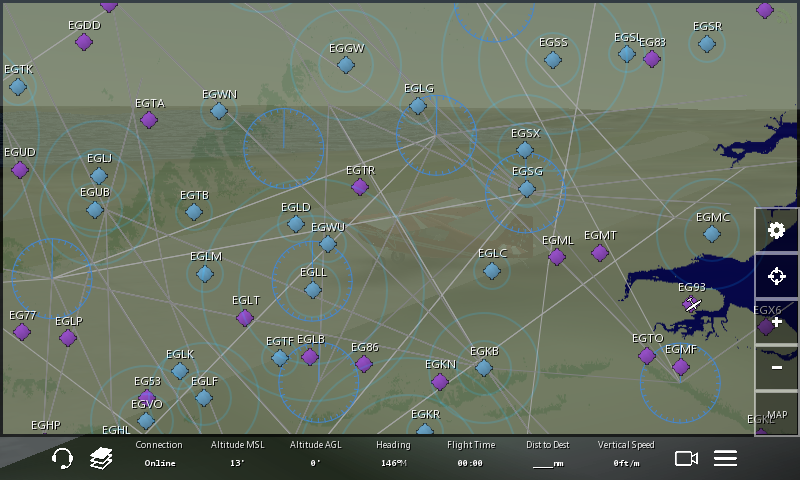
Task: Select EGKN purple airport marker
Action: click(440, 381)
